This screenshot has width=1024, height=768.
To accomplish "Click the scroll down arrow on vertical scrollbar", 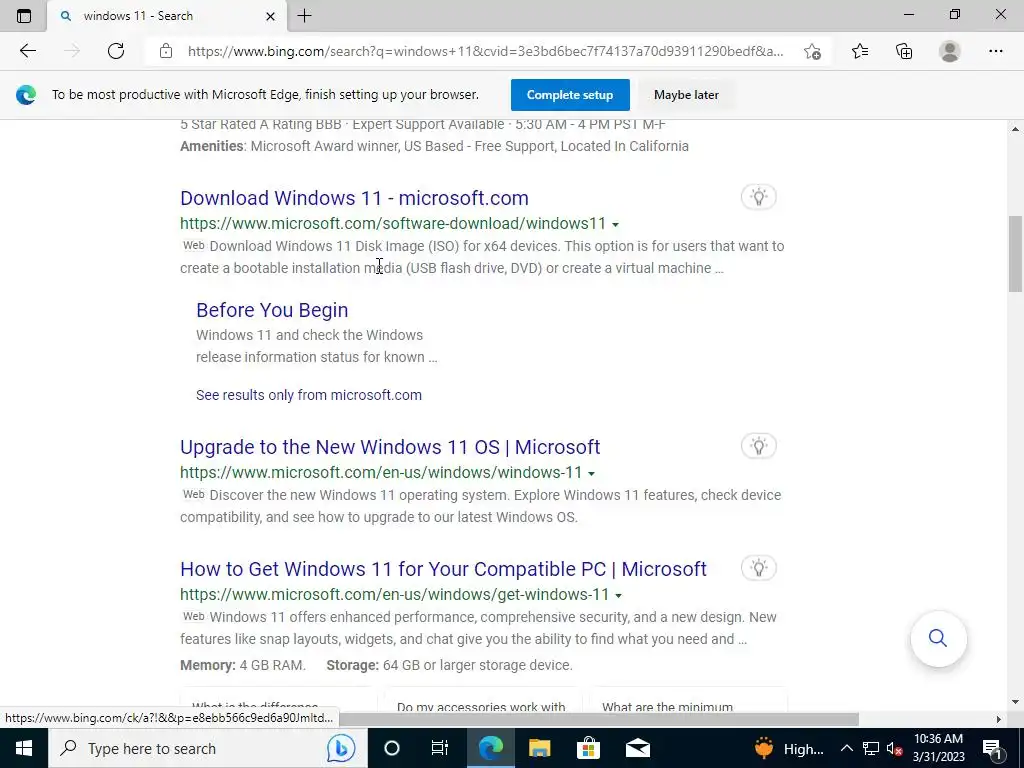I will 1016,702.
